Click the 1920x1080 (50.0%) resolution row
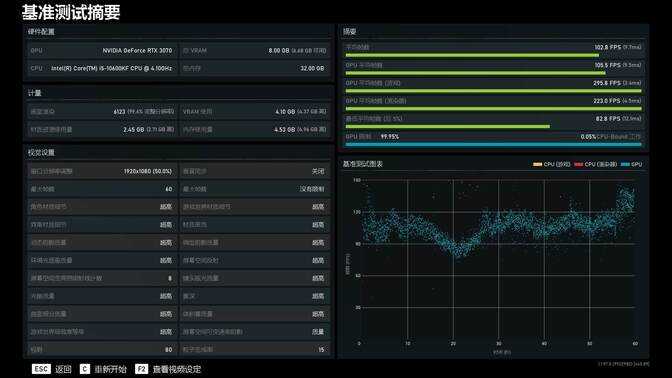672x378 pixels. 102,171
